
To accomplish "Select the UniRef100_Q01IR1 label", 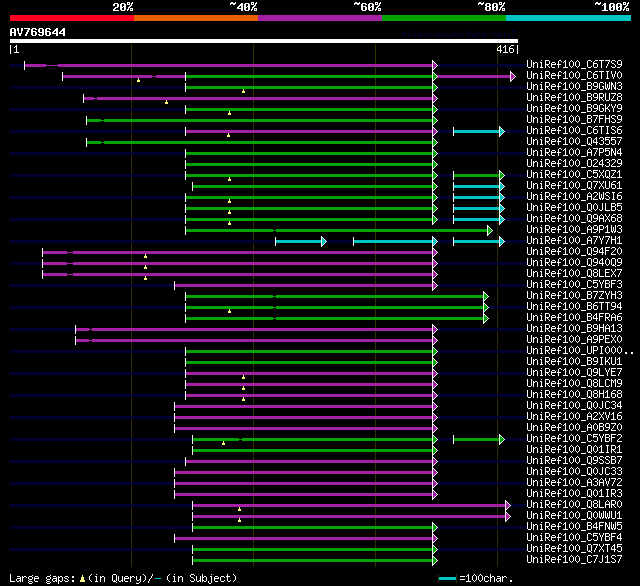I will 574,450.
